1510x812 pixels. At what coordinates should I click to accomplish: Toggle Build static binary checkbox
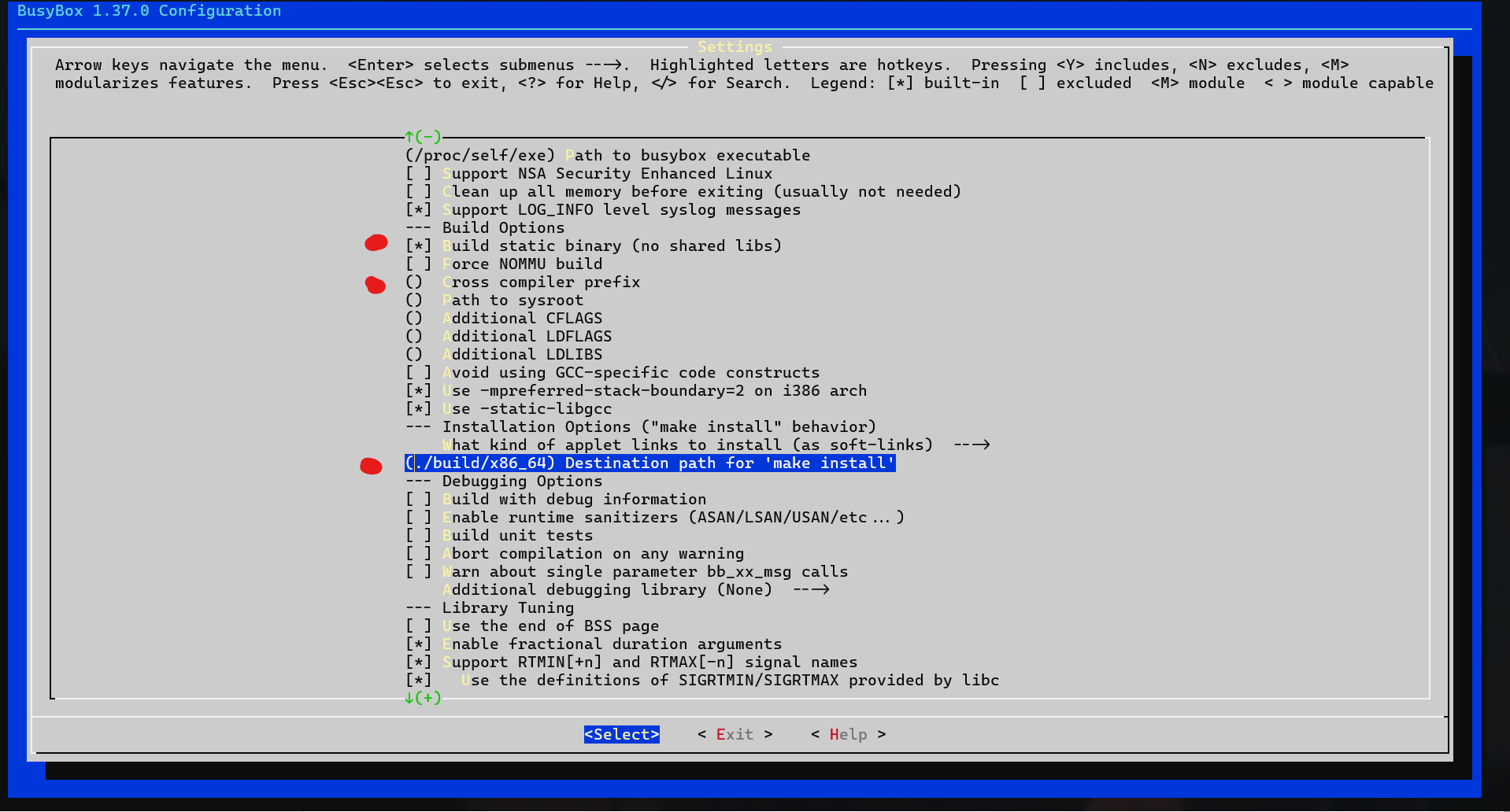pyautogui.click(x=418, y=246)
